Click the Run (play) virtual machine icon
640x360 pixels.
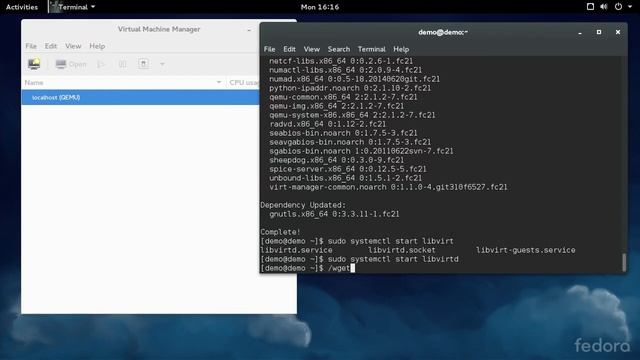101,64
